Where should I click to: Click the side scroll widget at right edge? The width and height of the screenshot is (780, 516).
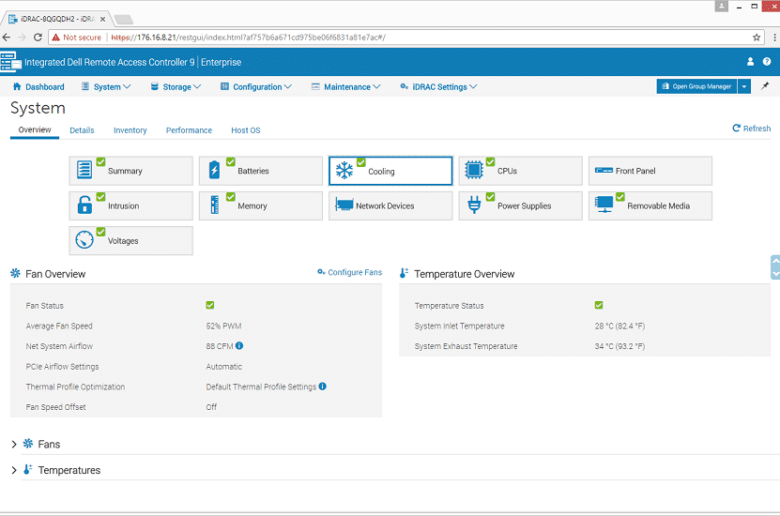tap(776, 267)
